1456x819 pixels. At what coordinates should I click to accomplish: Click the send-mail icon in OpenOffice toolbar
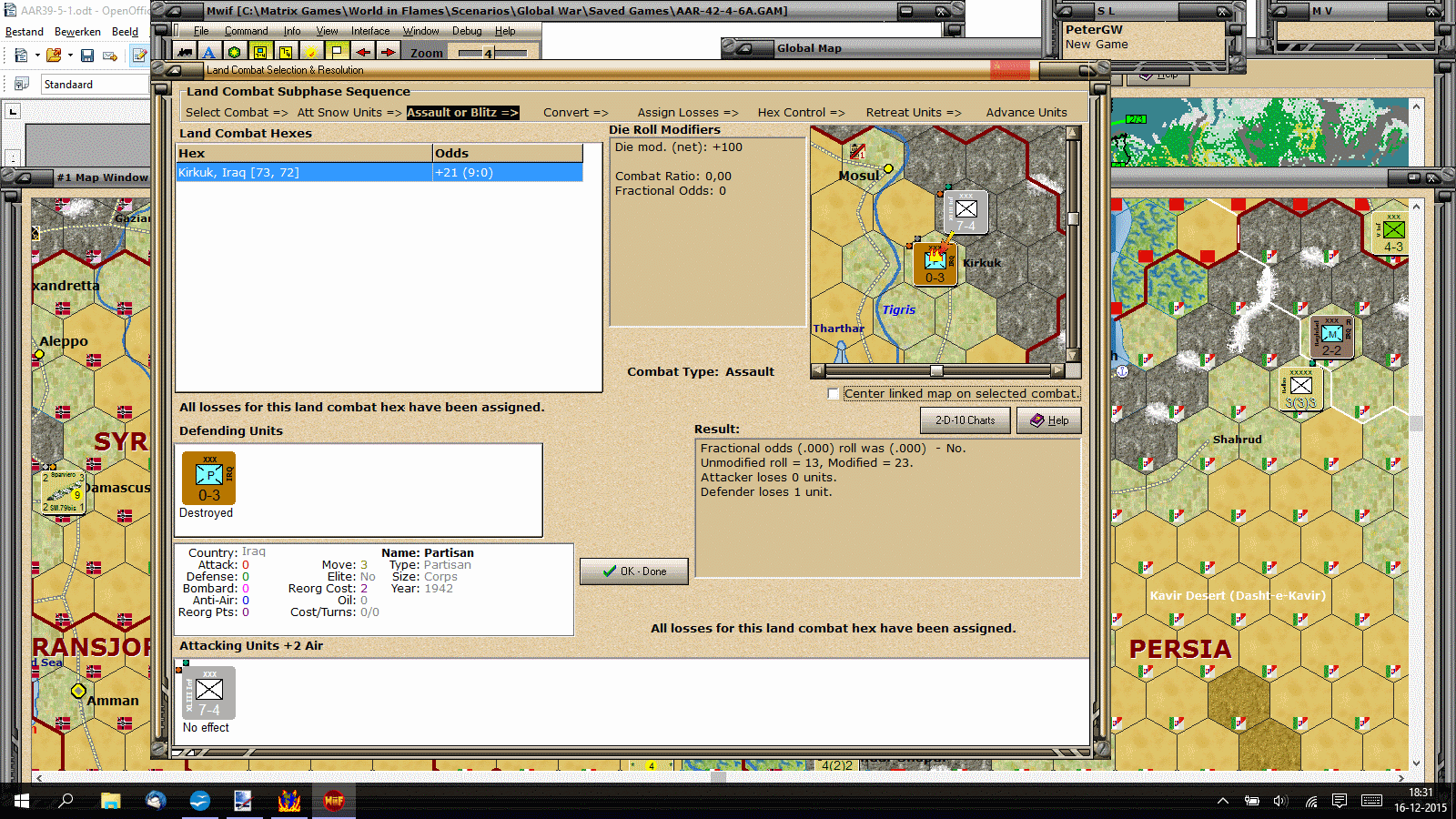pos(110,56)
